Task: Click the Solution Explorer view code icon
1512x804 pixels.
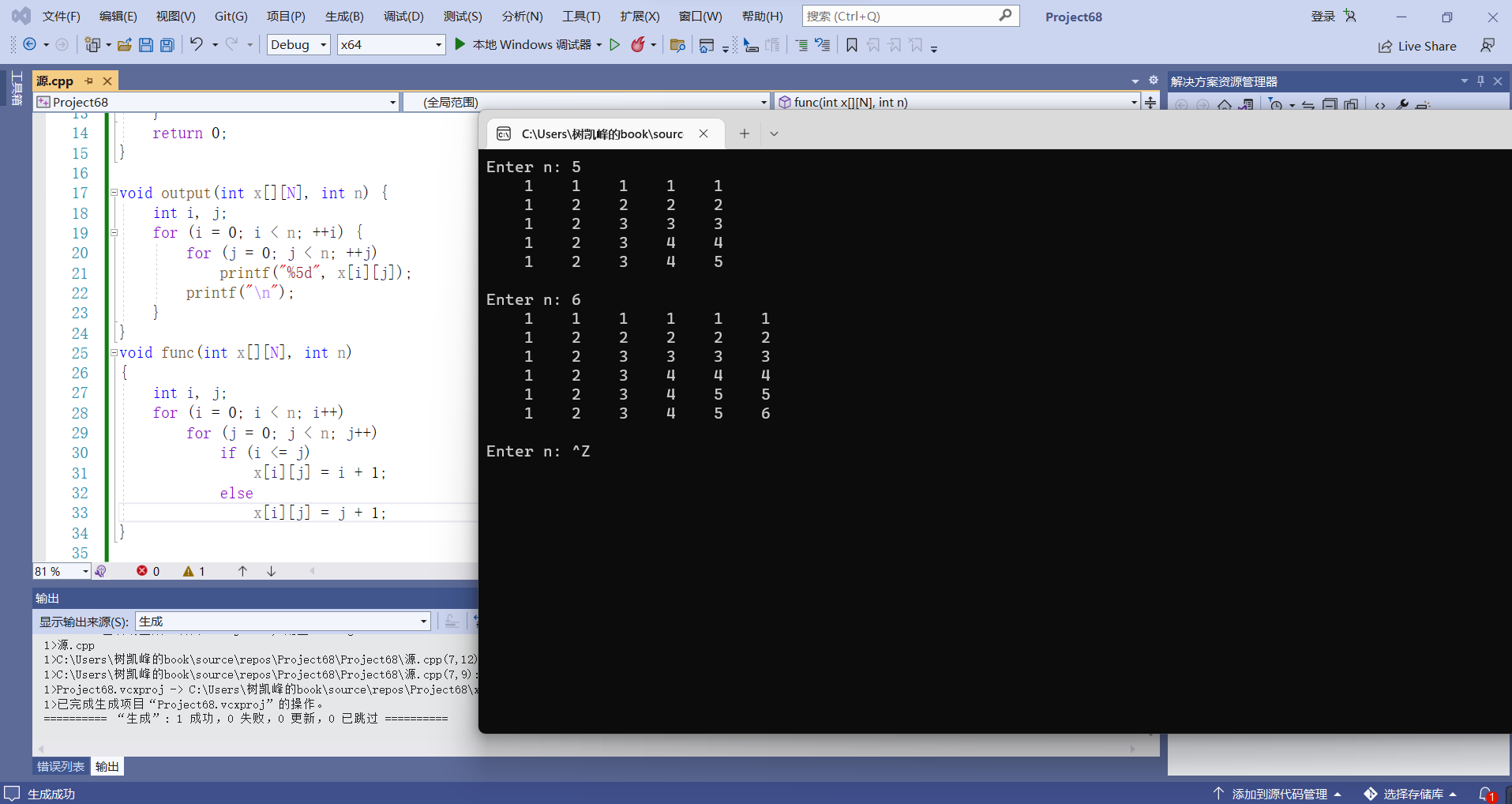Action: (x=1380, y=105)
